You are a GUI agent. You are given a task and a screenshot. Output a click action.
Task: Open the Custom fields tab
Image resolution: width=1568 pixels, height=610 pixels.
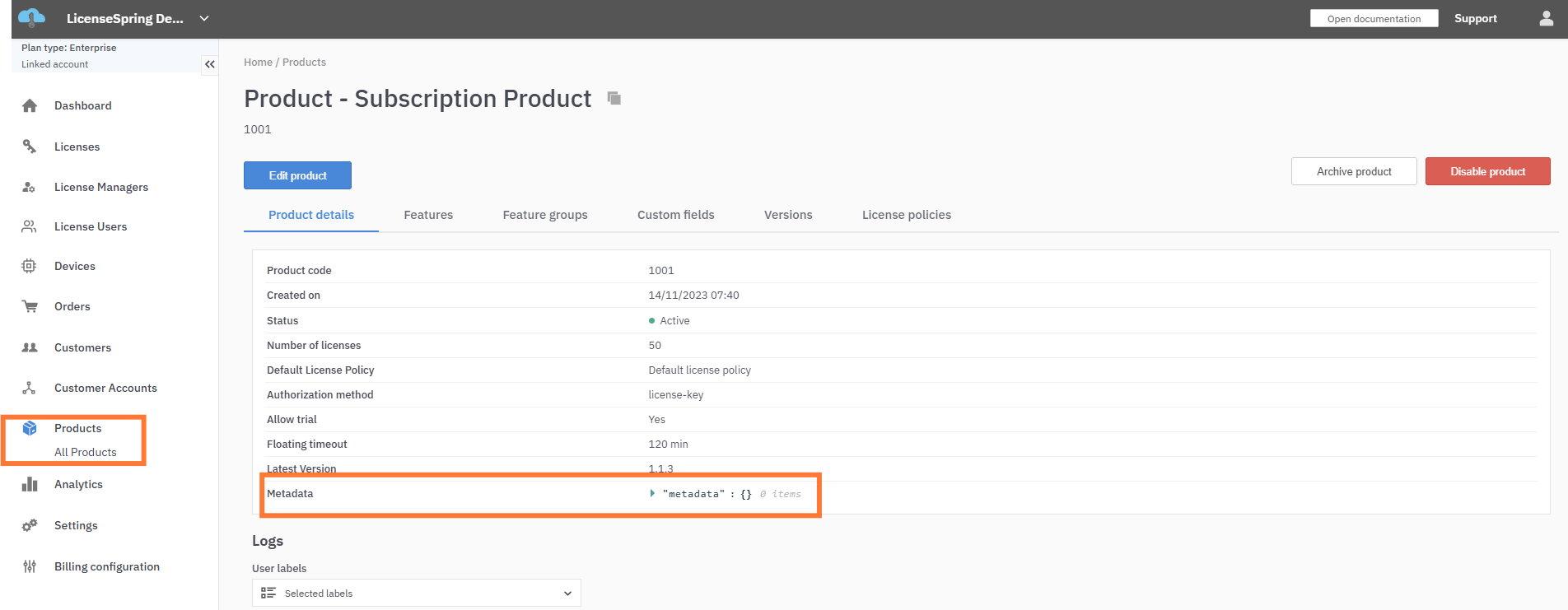tap(675, 215)
